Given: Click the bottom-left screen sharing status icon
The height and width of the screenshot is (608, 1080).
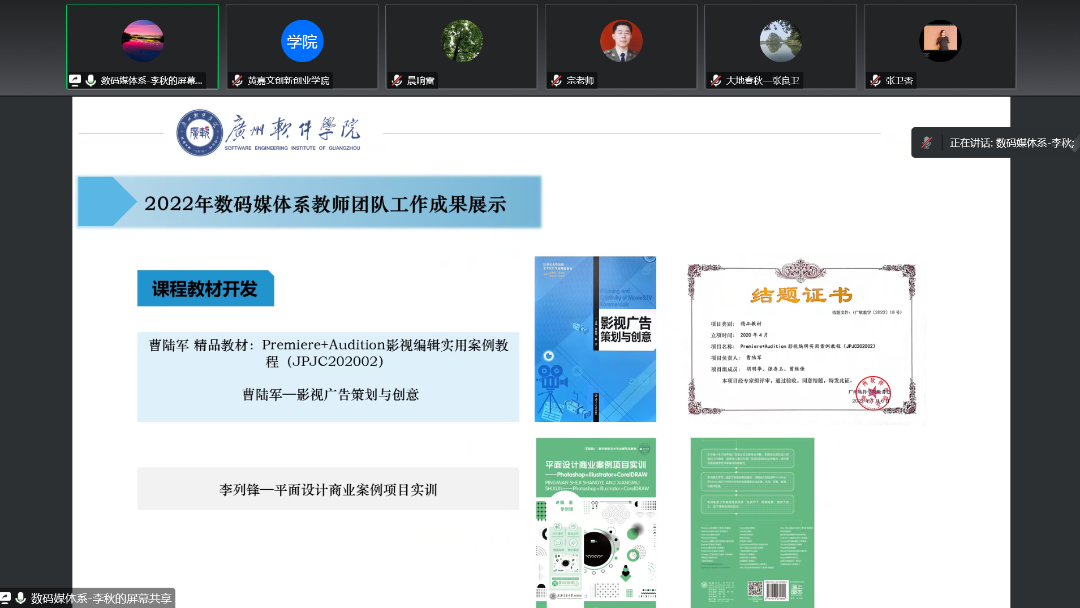Looking at the screenshot, I should coord(6,598).
